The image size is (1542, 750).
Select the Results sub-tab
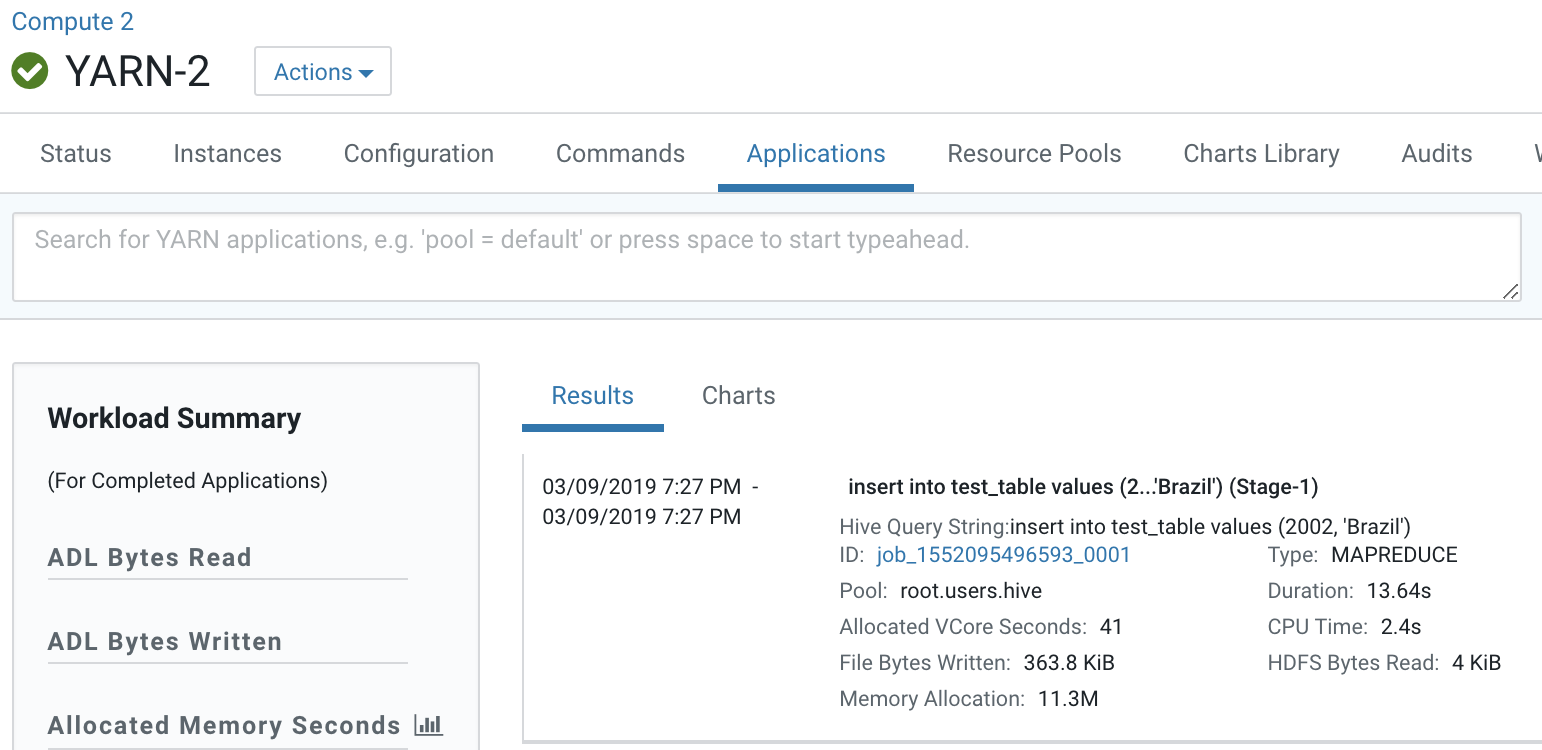592,395
